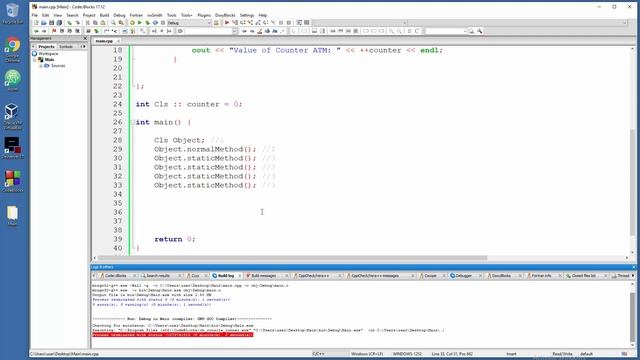Open the Search menu

click(72, 15)
